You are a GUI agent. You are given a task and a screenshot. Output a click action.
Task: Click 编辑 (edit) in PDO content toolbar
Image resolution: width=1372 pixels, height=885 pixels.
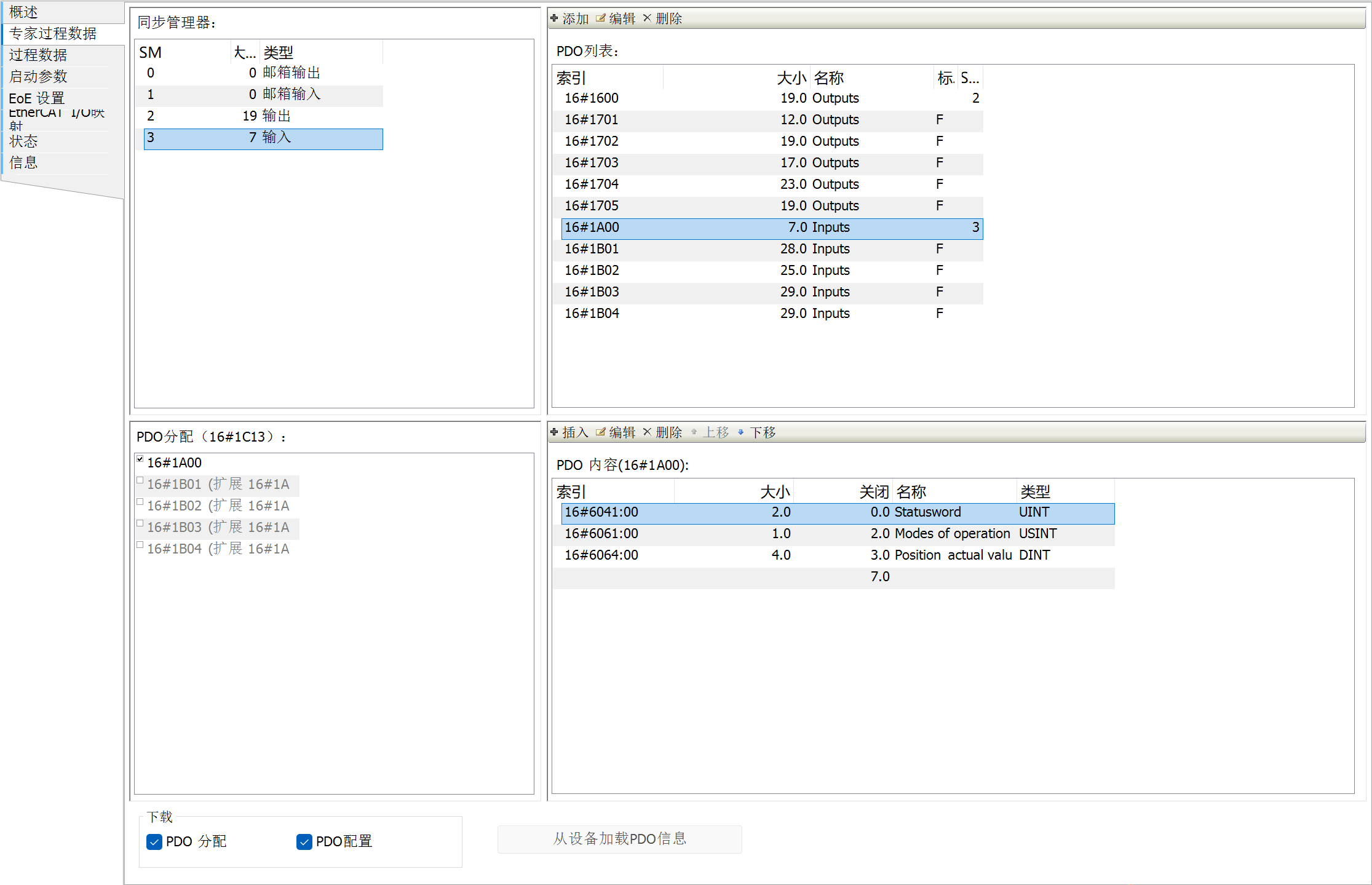[616, 432]
